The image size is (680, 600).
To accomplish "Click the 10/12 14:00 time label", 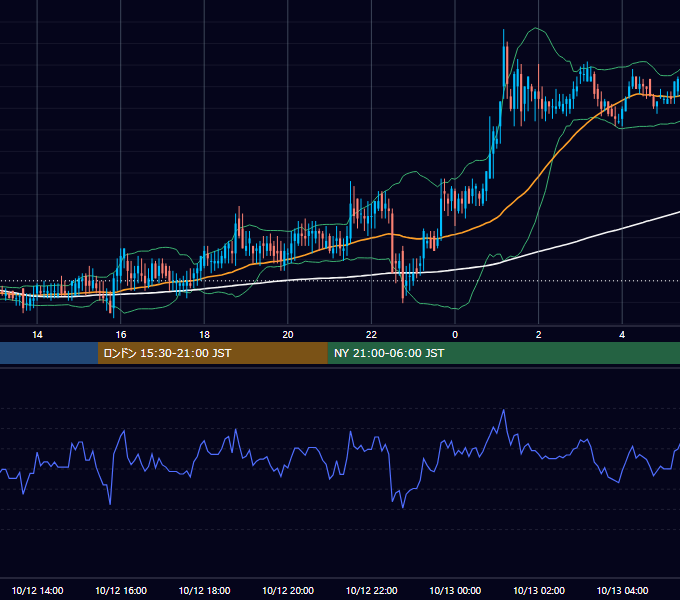I will [x=37, y=590].
